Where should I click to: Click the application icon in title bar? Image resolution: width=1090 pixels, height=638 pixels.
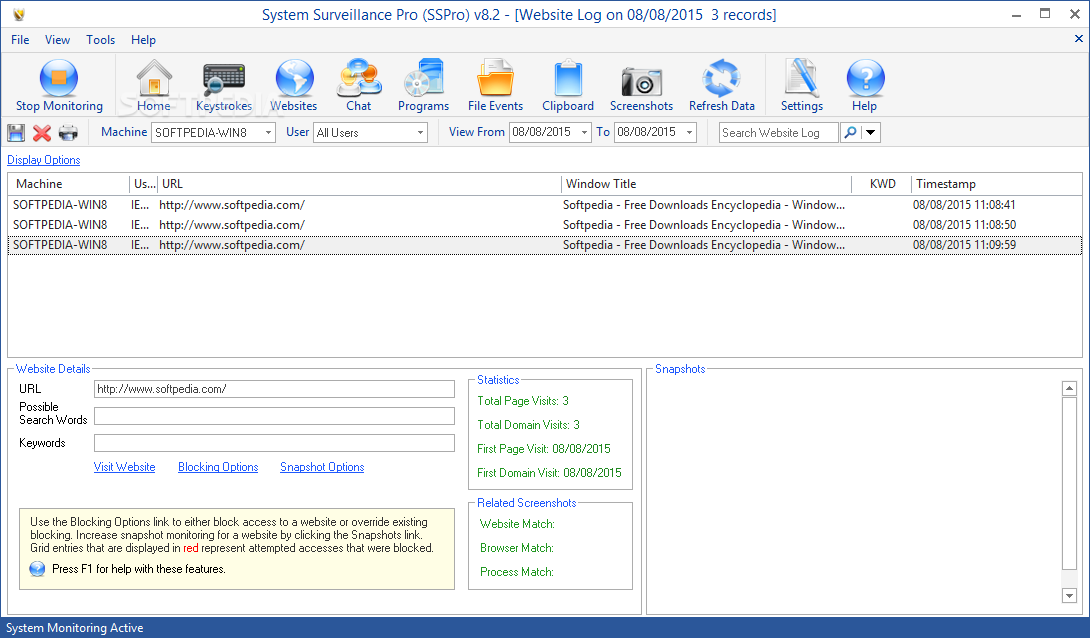coord(19,15)
